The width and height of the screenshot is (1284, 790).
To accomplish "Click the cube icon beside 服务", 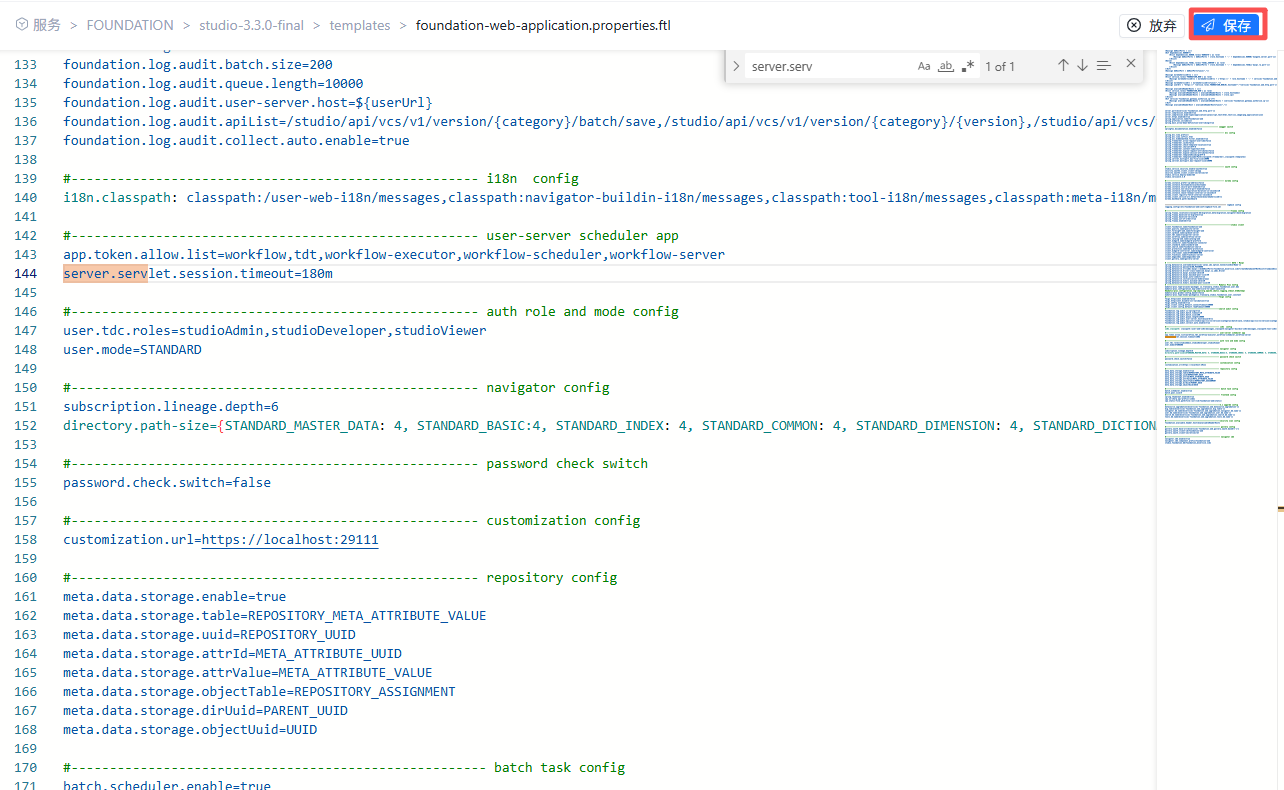I will (x=21, y=25).
